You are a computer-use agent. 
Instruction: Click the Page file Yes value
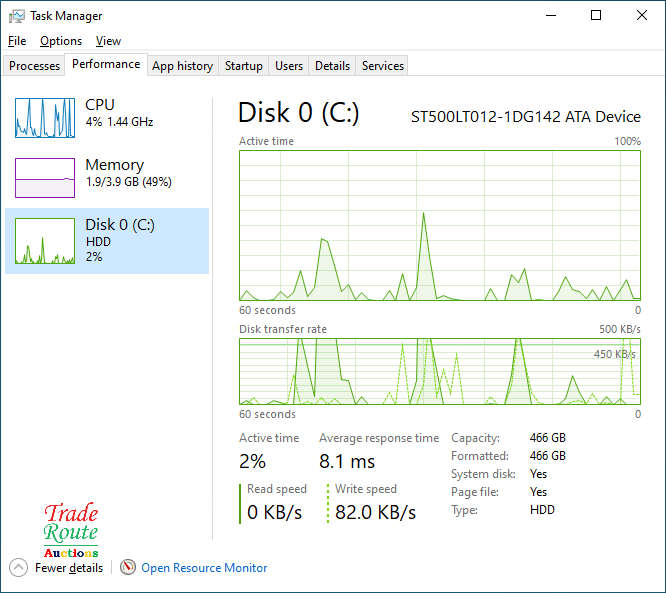click(538, 492)
